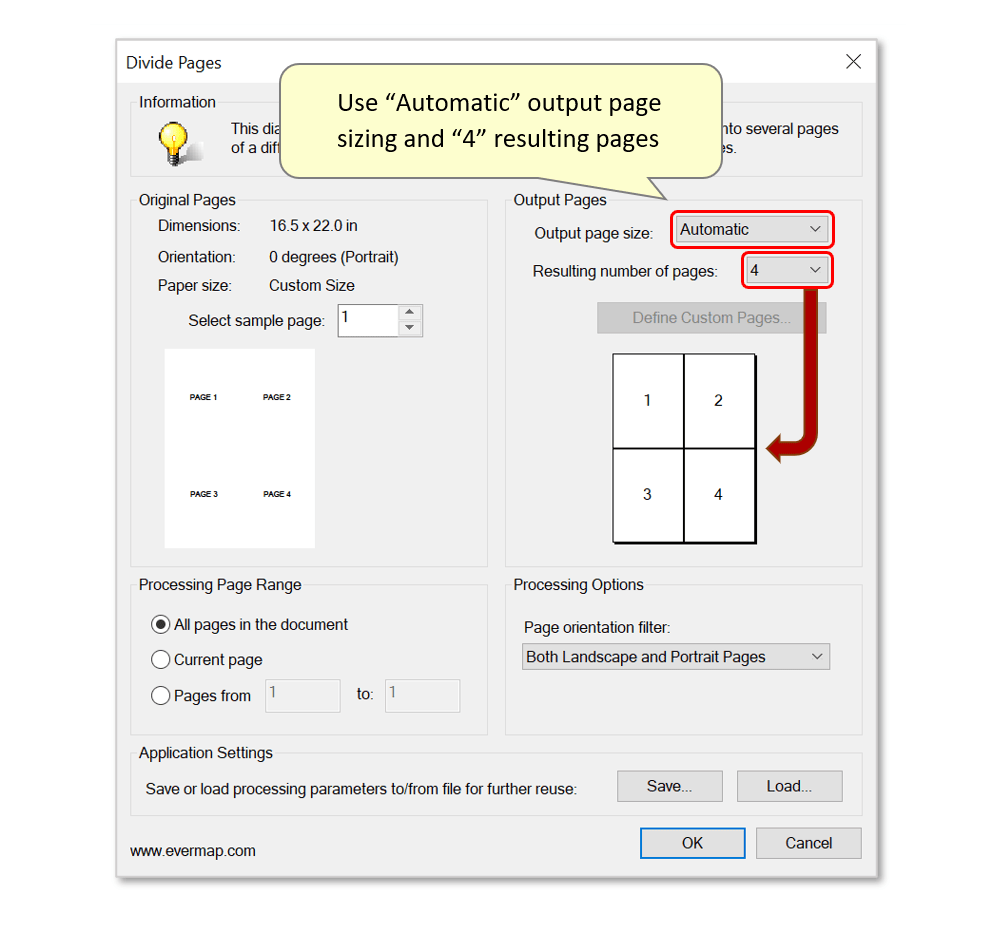
Task: Click the four-page output preview grid
Action: tap(683, 448)
